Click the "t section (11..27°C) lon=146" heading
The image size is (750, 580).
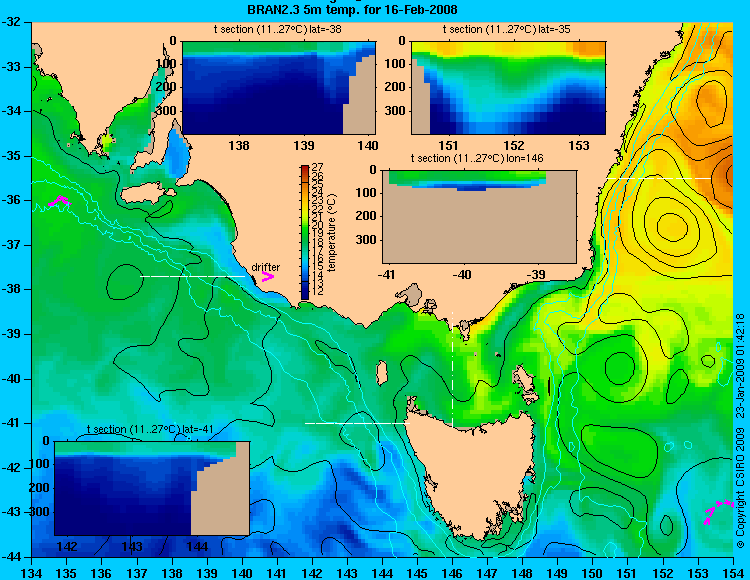477,158
